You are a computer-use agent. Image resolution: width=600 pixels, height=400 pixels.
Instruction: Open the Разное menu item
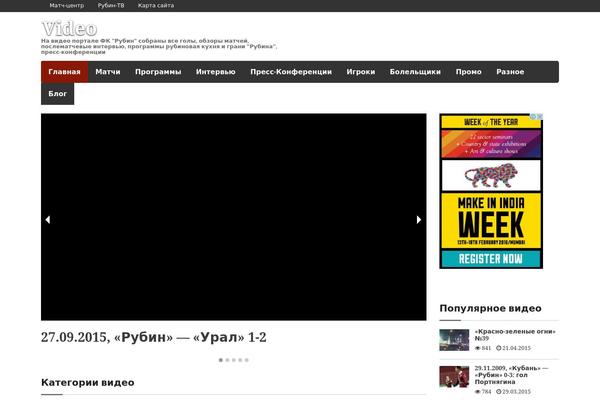[510, 72]
